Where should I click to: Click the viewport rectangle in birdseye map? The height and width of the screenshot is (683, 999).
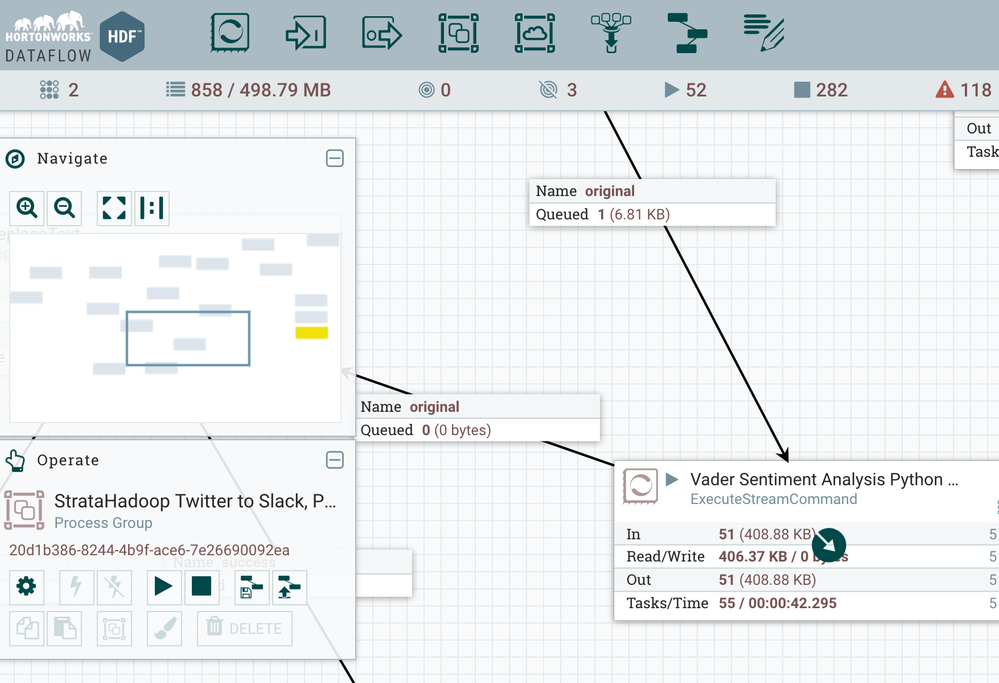click(188, 338)
